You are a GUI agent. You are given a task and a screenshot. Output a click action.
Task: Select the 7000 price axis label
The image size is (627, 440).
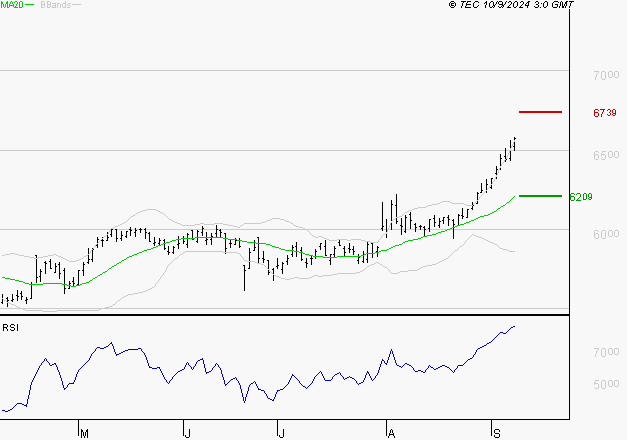pos(606,75)
